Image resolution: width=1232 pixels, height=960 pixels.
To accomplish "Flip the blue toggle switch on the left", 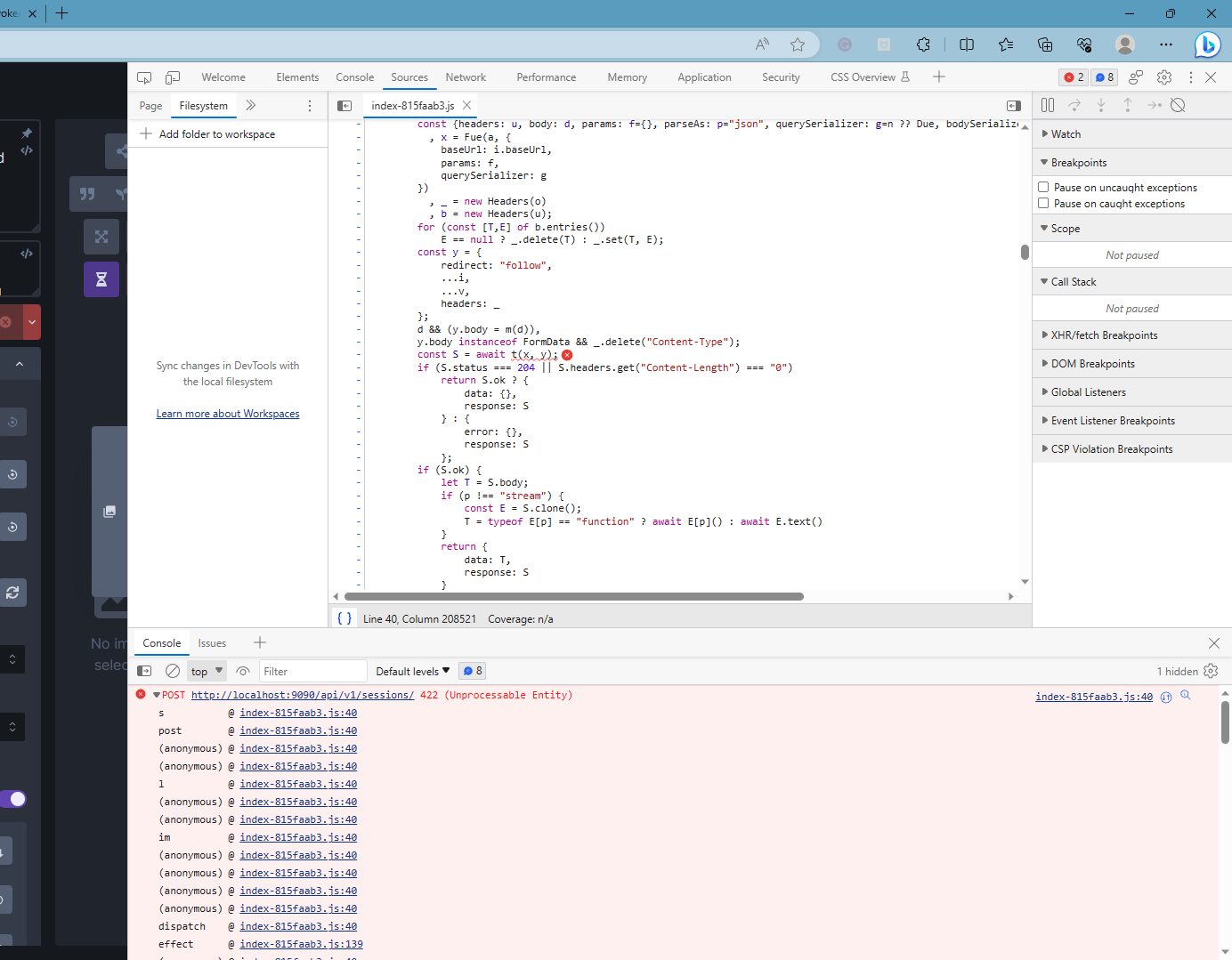I will (x=12, y=799).
